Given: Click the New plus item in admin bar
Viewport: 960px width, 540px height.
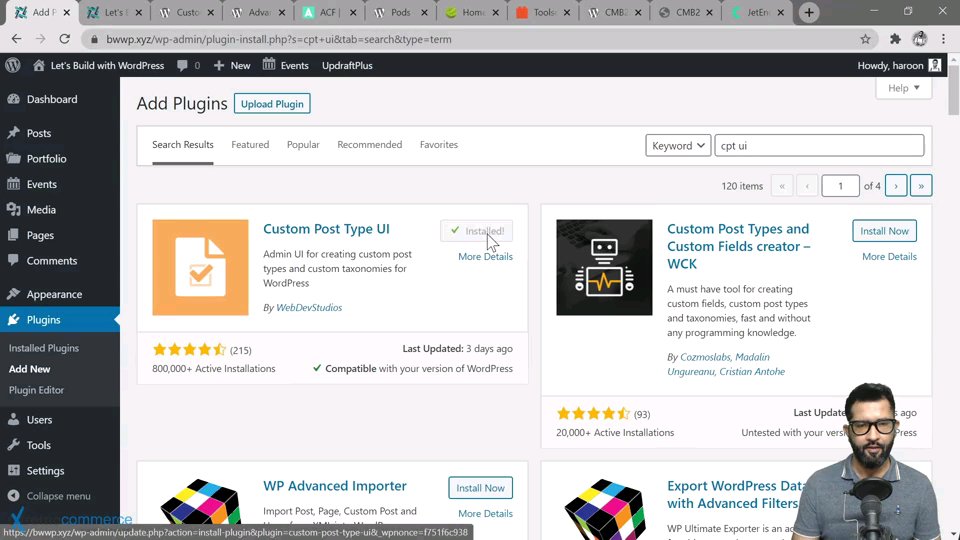Looking at the screenshot, I should [x=232, y=65].
